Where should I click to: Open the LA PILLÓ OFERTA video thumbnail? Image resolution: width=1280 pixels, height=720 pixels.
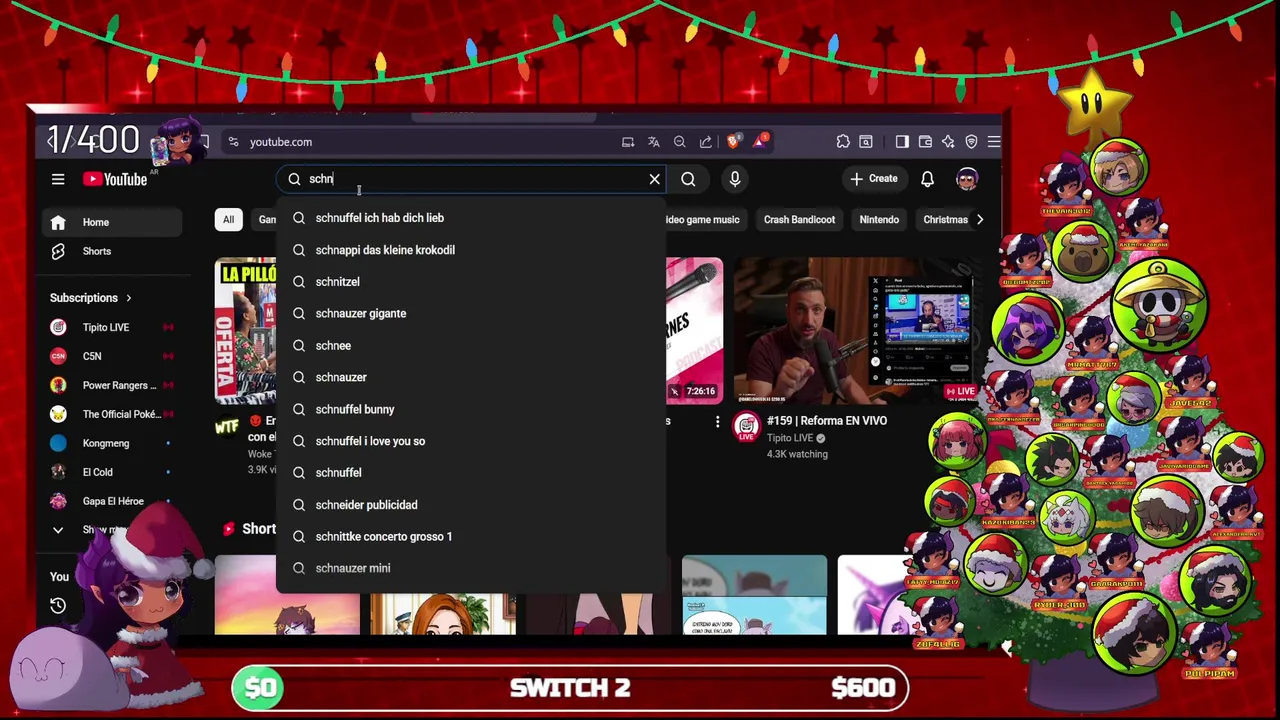245,331
